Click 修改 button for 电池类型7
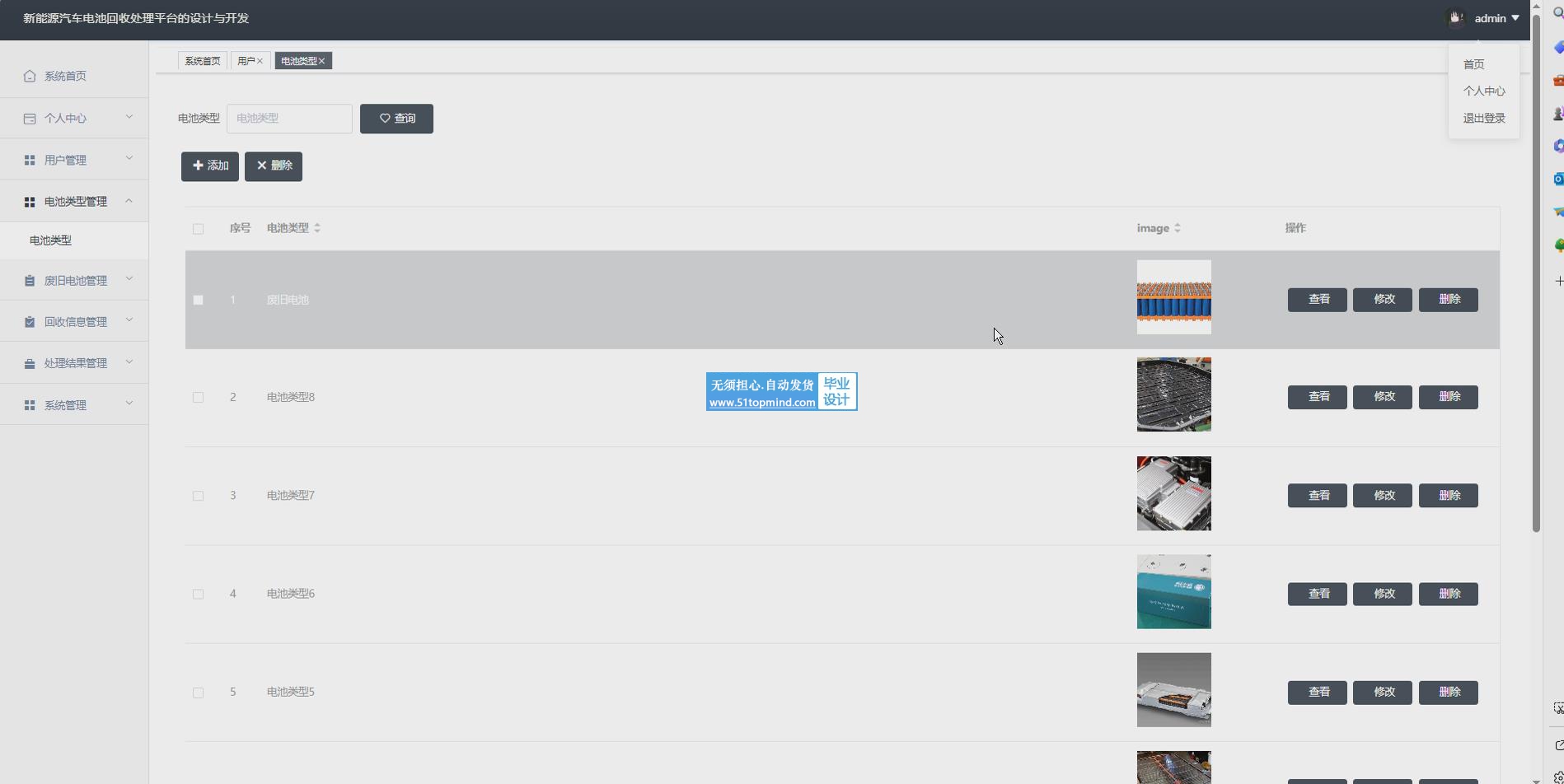This screenshot has width=1564, height=784. [x=1383, y=496]
